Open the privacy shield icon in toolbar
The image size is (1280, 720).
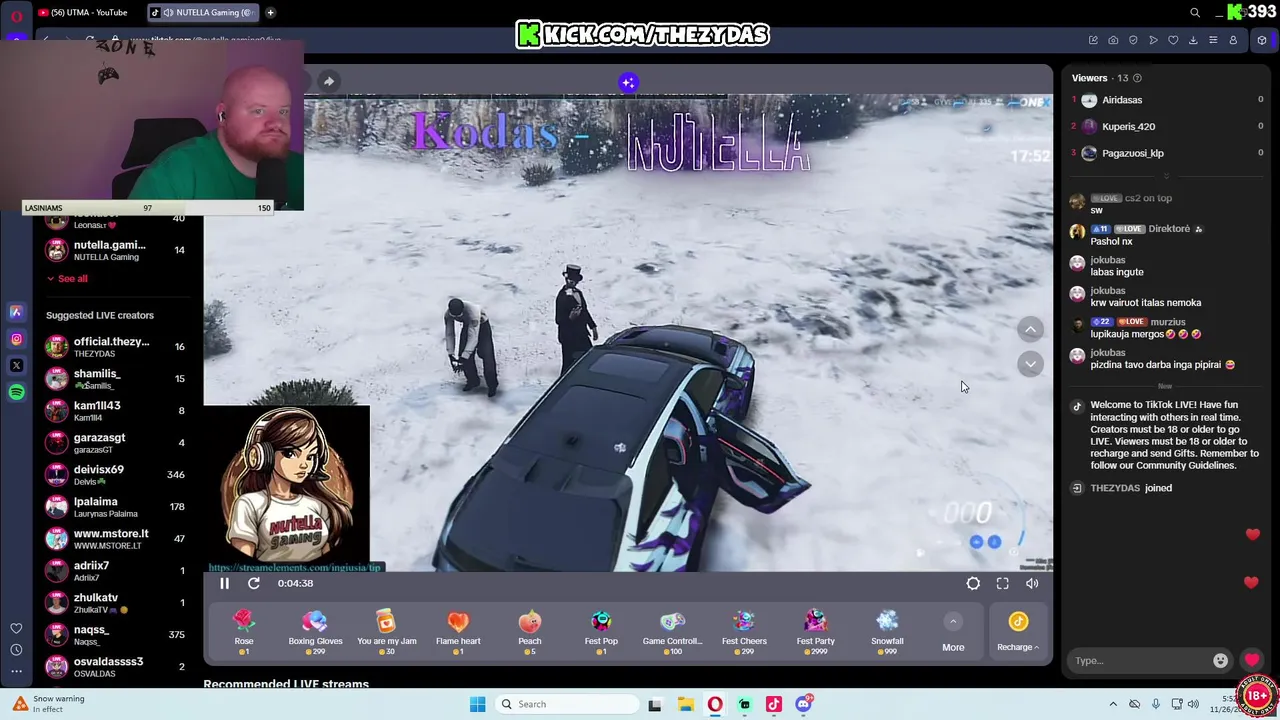point(1133,40)
